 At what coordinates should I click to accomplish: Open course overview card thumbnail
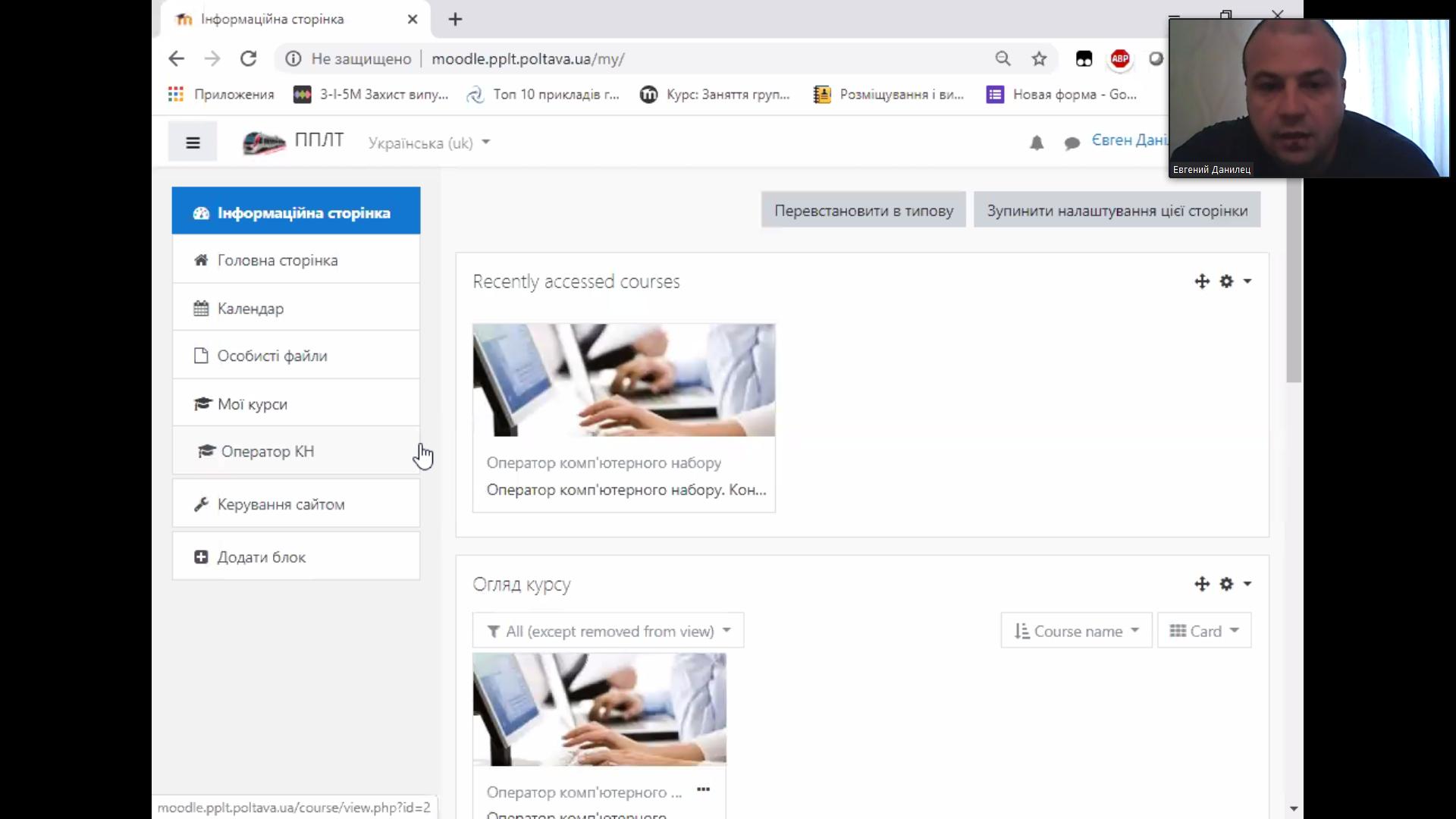(599, 710)
